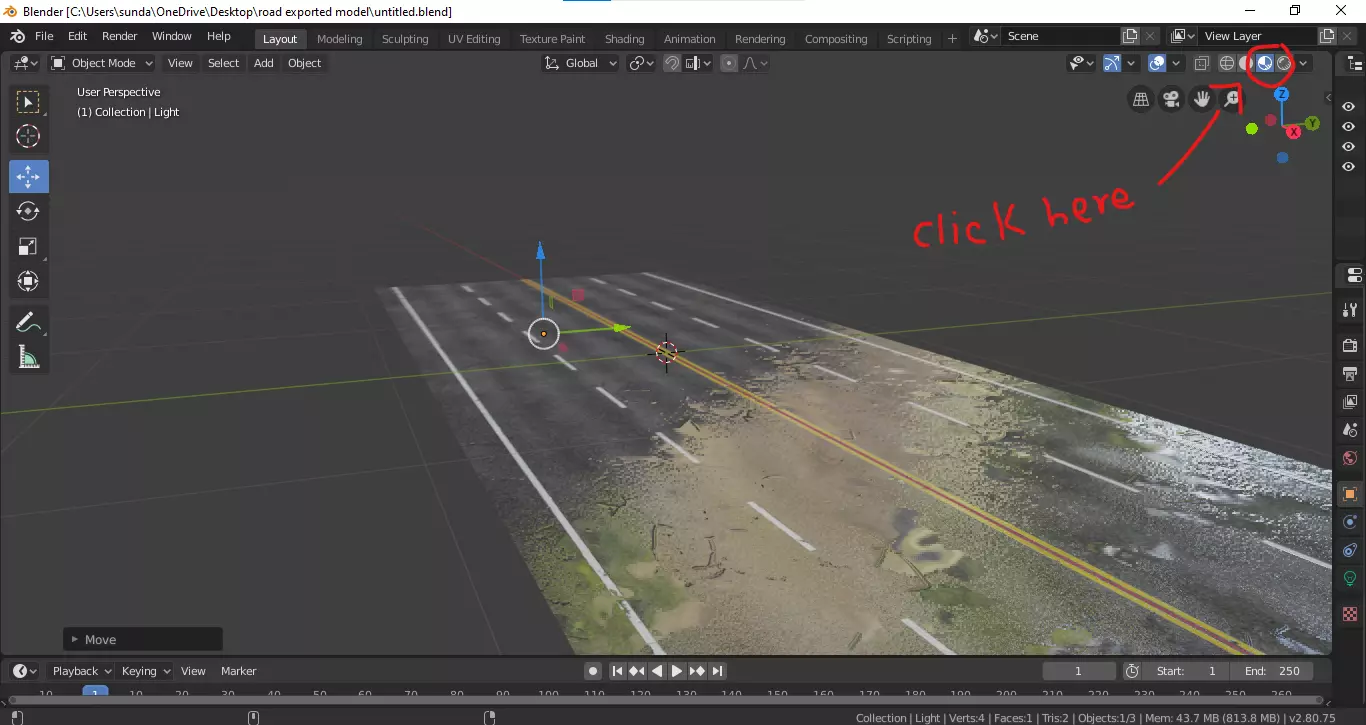Viewport: 1366px width, 725px height.
Task: Open Render properties tab
Action: [x=1350, y=346]
